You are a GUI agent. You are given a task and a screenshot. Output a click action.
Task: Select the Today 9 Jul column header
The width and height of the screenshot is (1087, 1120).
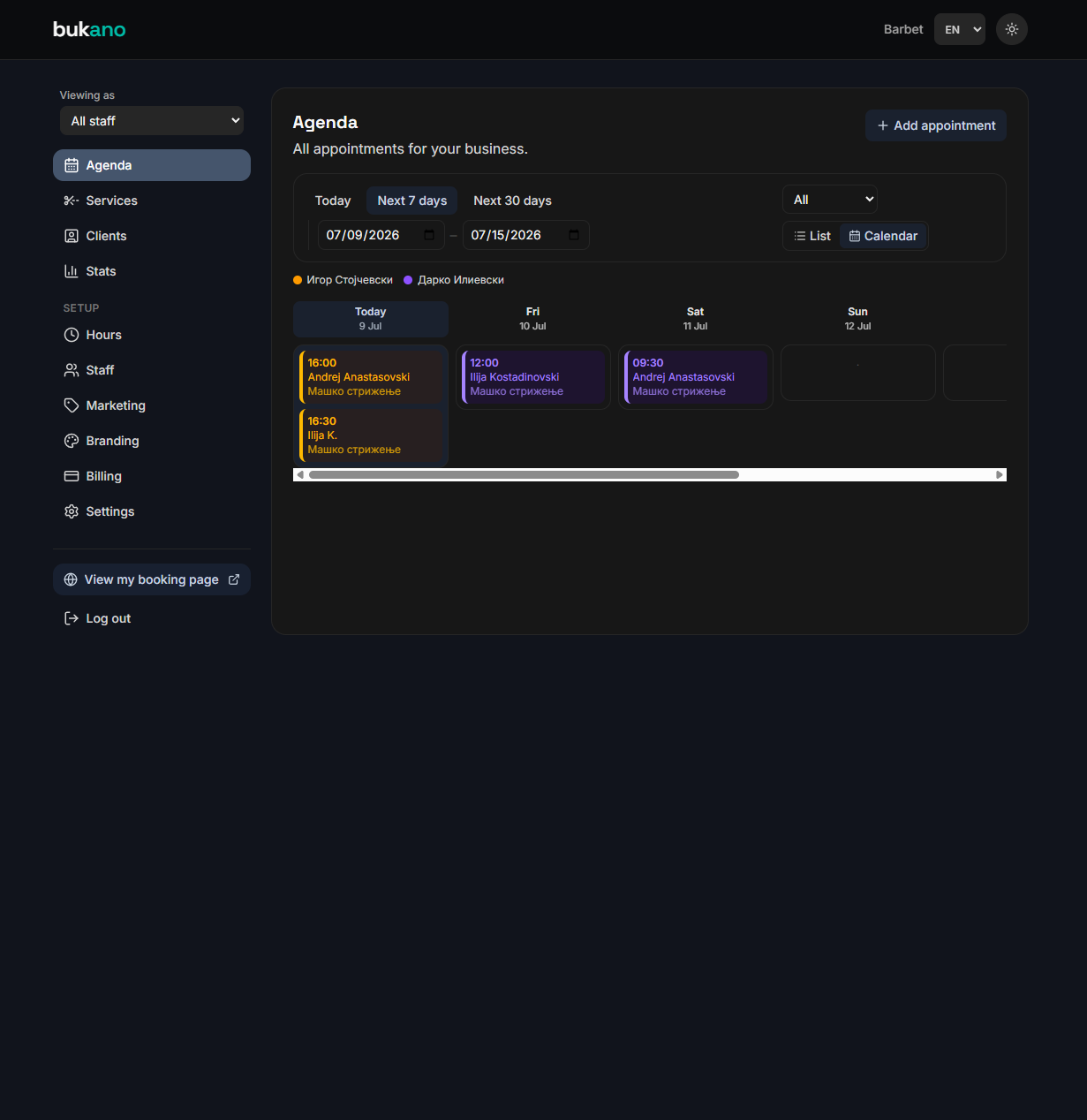[x=371, y=319]
